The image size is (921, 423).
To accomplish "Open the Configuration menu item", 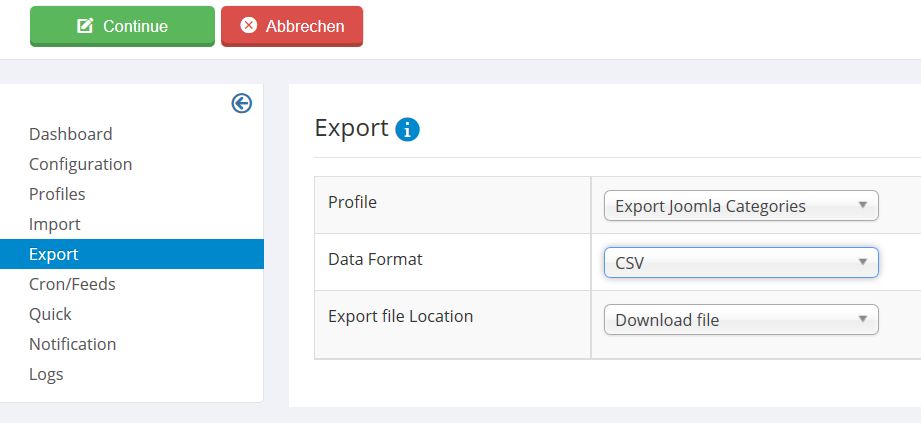I will tap(80, 164).
